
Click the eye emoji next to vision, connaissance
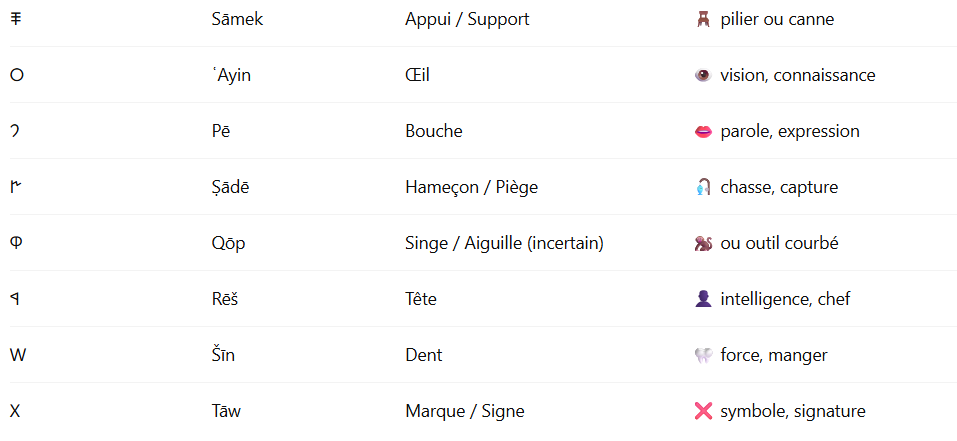click(703, 76)
